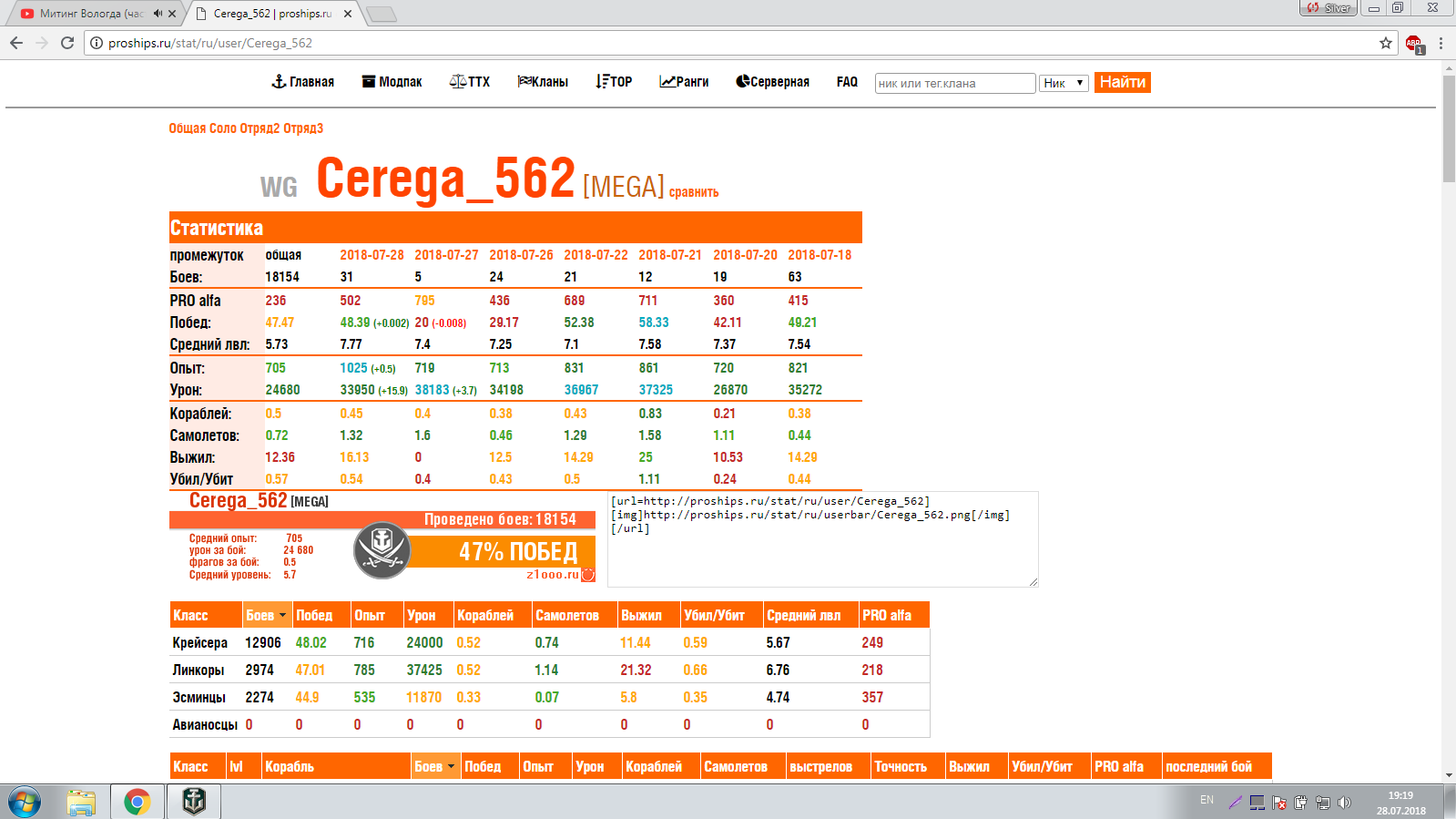
Task: Click the ник или тег клана input
Action: 955,83
